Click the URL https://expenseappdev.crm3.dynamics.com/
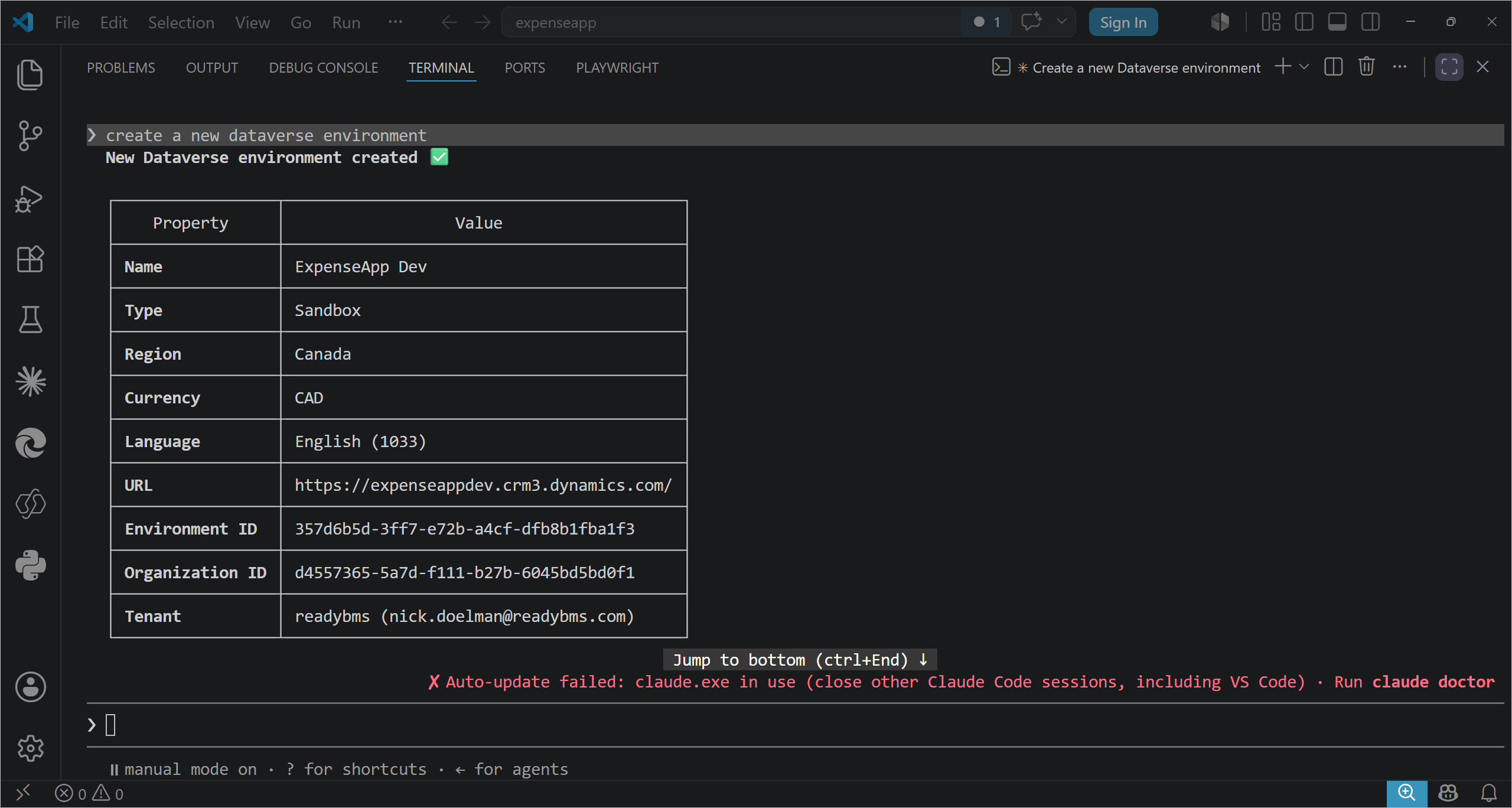The height and width of the screenshot is (808, 1512). (483, 485)
